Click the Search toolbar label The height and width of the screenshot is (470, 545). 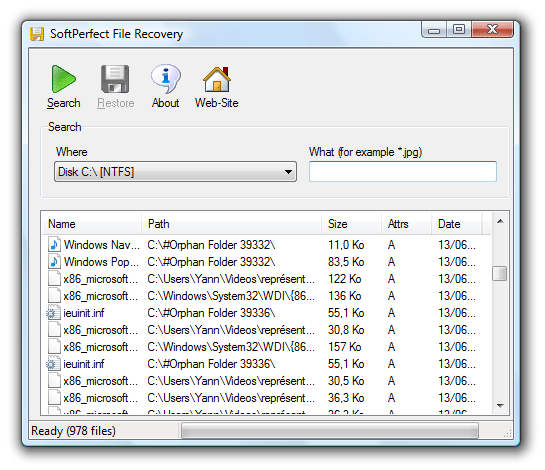(x=64, y=103)
